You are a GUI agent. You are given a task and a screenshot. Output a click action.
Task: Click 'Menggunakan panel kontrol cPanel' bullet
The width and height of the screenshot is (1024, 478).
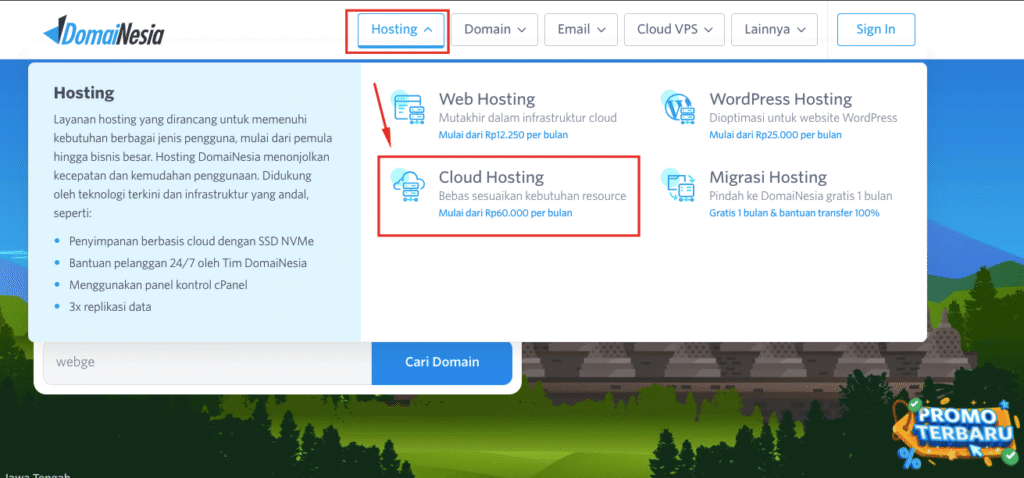[x=158, y=285]
